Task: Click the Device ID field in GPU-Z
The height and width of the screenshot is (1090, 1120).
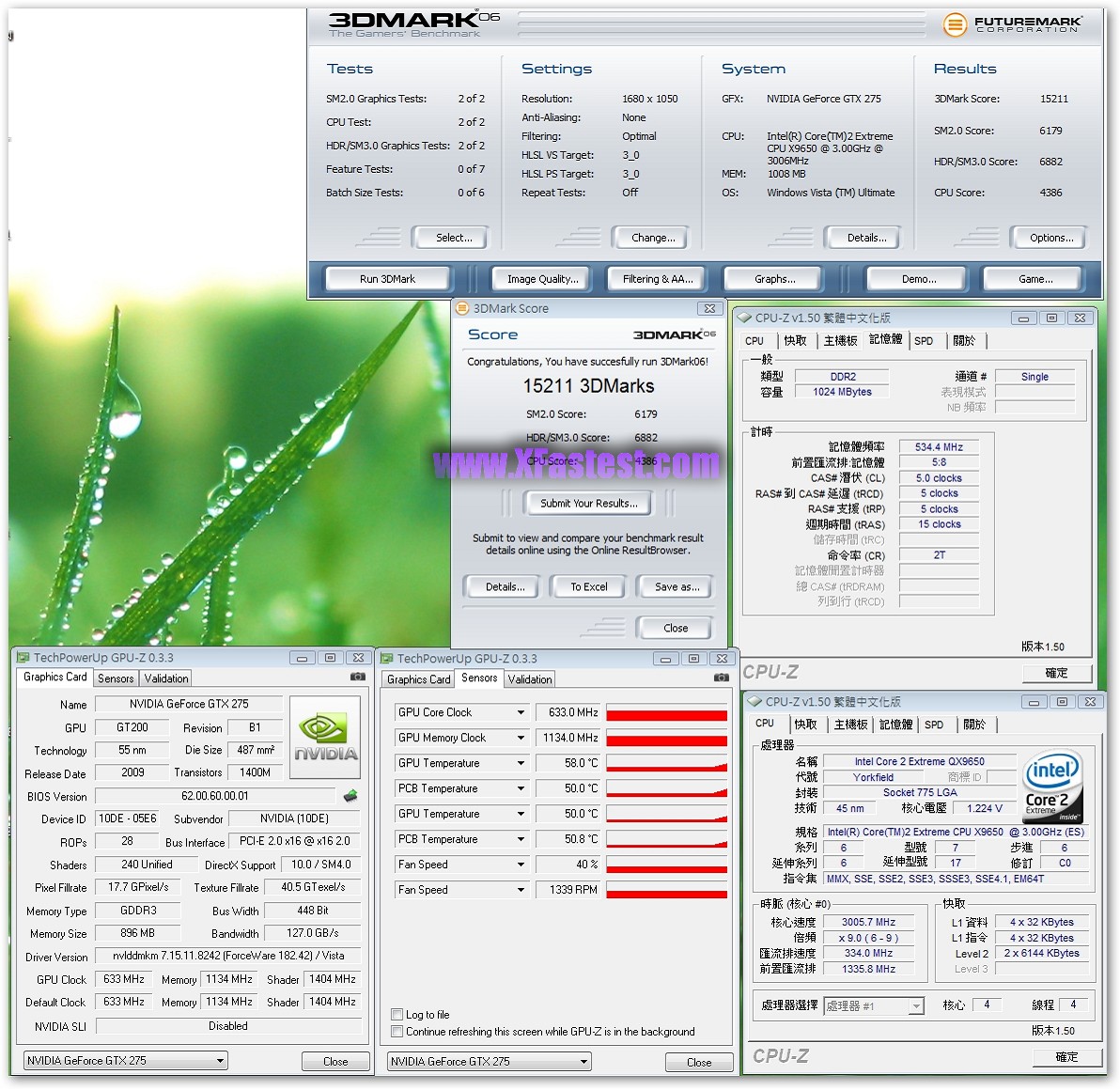Action: (x=131, y=819)
